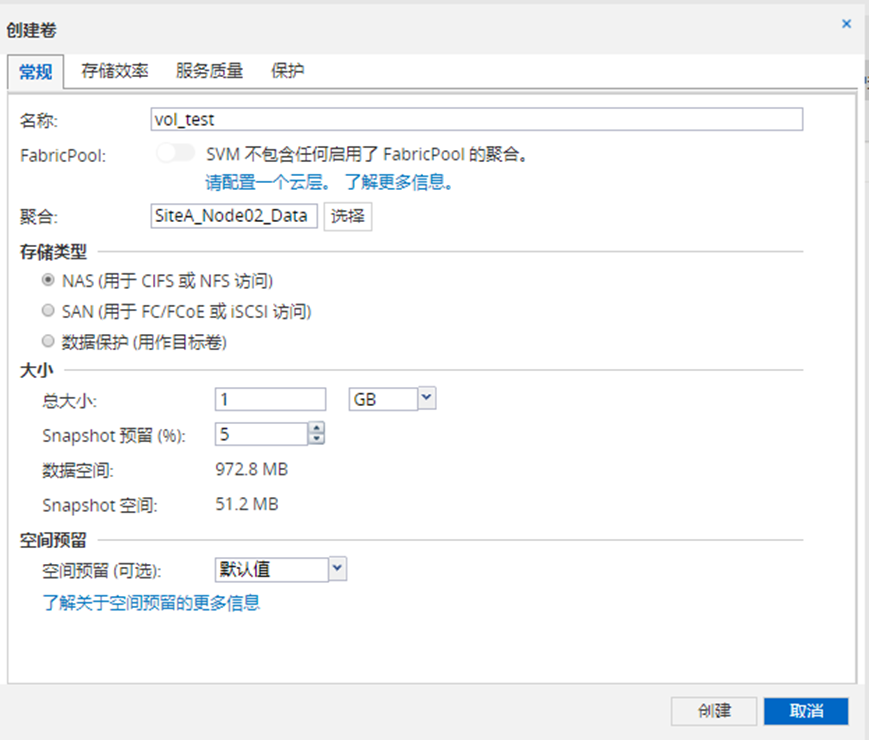Viewport: 869px width, 740px height.
Task: Expand the 空间预留 默认值 dropdown
Action: pyautogui.click(x=337, y=569)
